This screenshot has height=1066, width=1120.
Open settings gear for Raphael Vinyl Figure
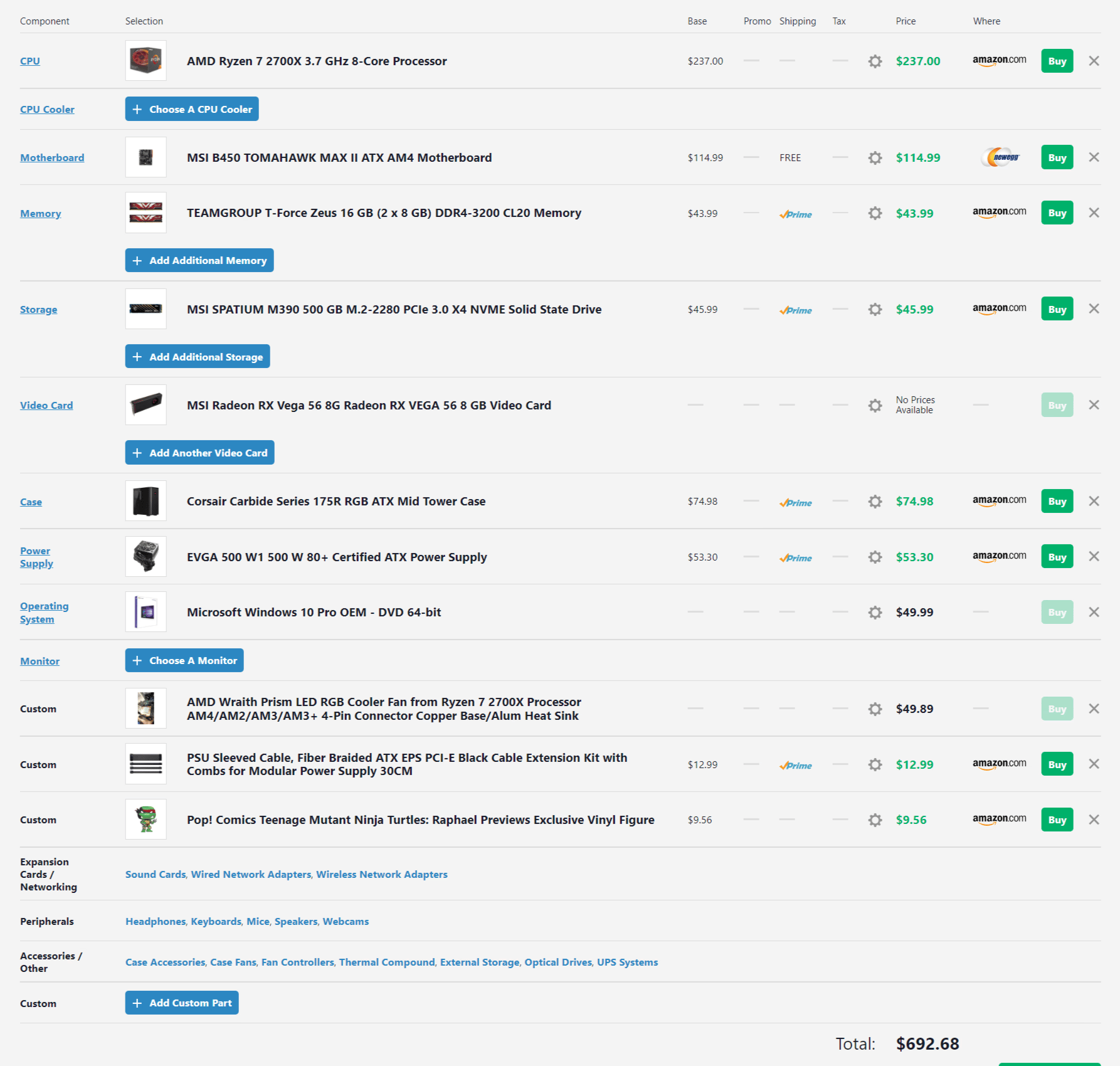(x=875, y=820)
